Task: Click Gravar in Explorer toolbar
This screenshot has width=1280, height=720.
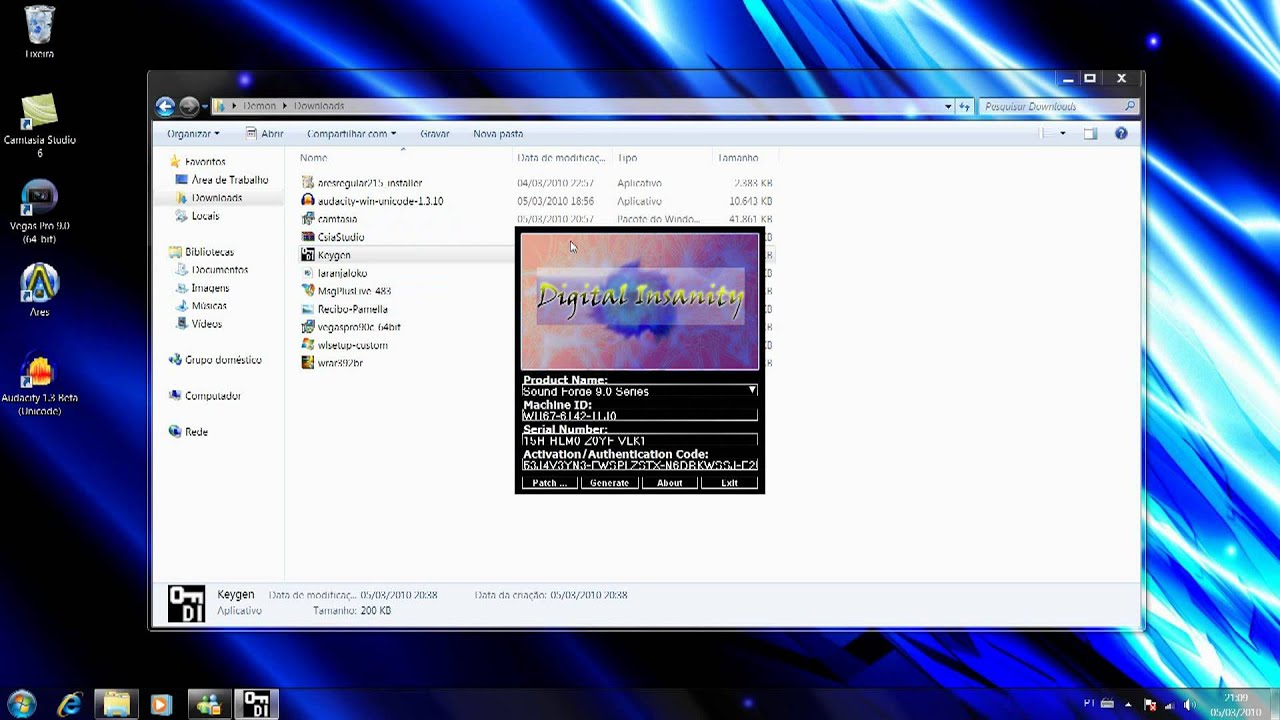Action: click(x=434, y=133)
